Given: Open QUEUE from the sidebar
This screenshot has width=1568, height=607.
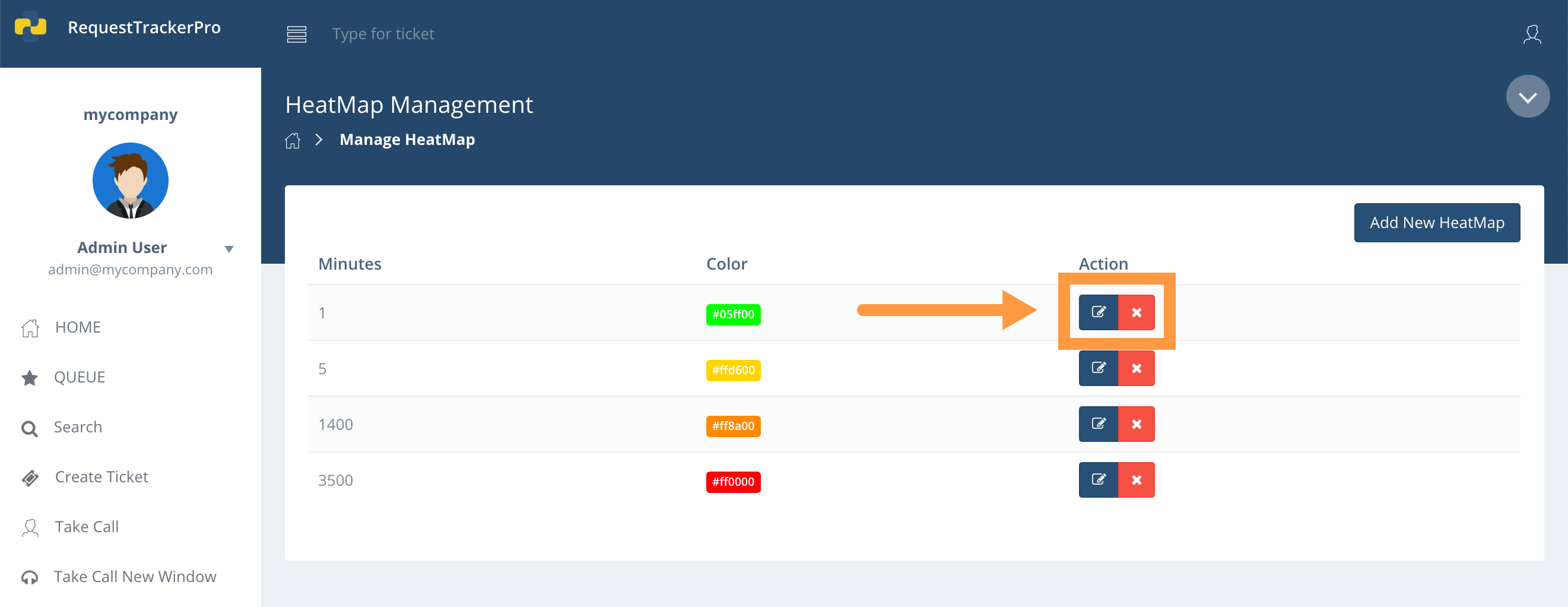Looking at the screenshot, I should pos(79,377).
